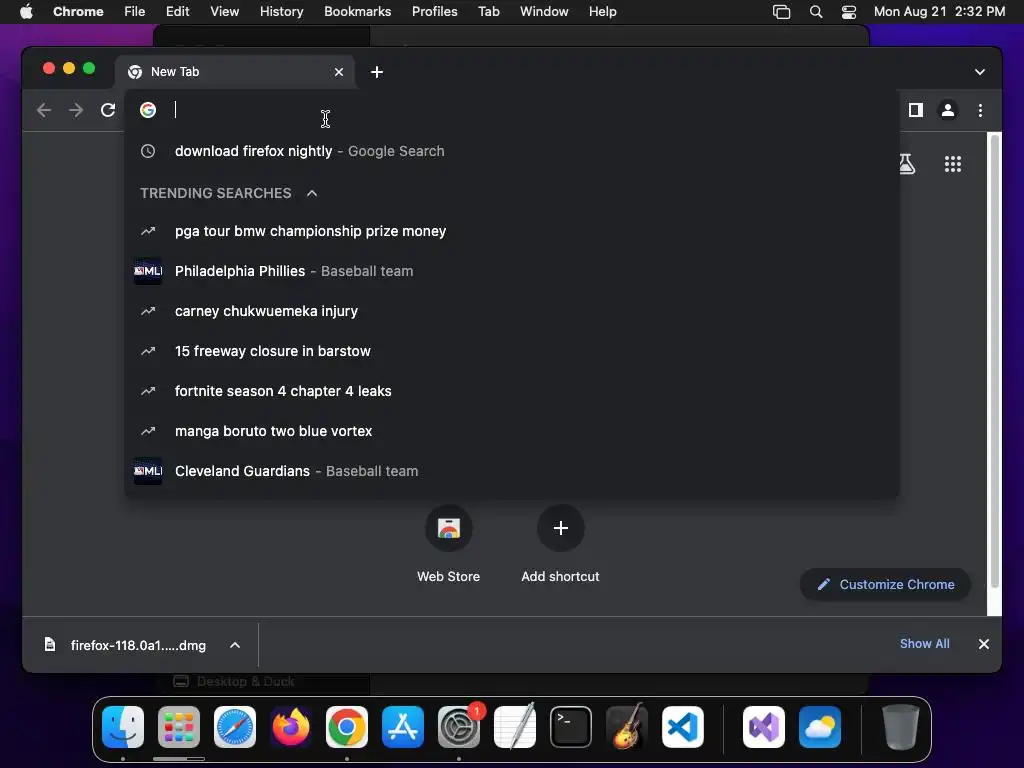Viewport: 1024px width, 768px height.
Task: Open TextEdit from the Dock
Action: pyautogui.click(x=515, y=727)
